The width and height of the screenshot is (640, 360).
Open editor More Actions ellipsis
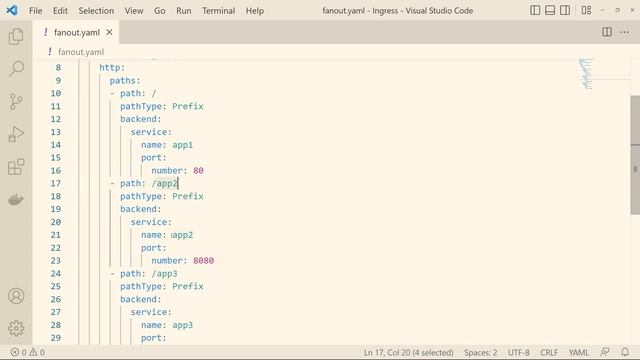[624, 32]
